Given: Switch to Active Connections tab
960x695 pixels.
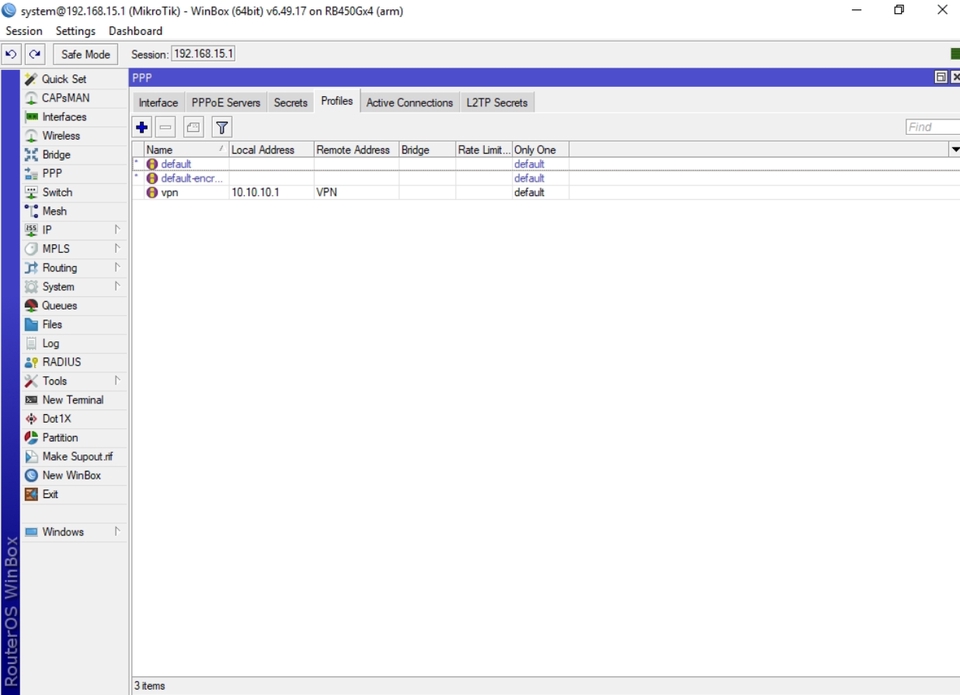Looking at the screenshot, I should click(x=410, y=103).
